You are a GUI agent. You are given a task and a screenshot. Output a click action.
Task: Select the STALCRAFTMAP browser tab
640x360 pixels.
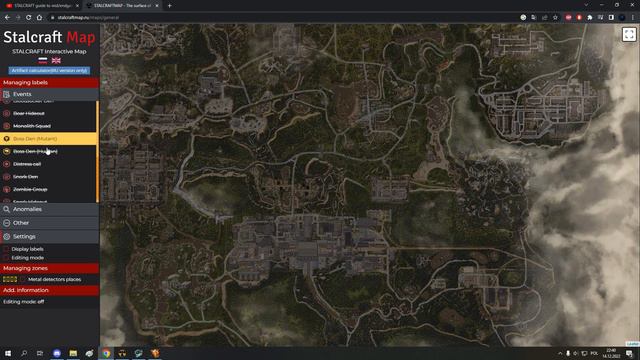(122, 6)
